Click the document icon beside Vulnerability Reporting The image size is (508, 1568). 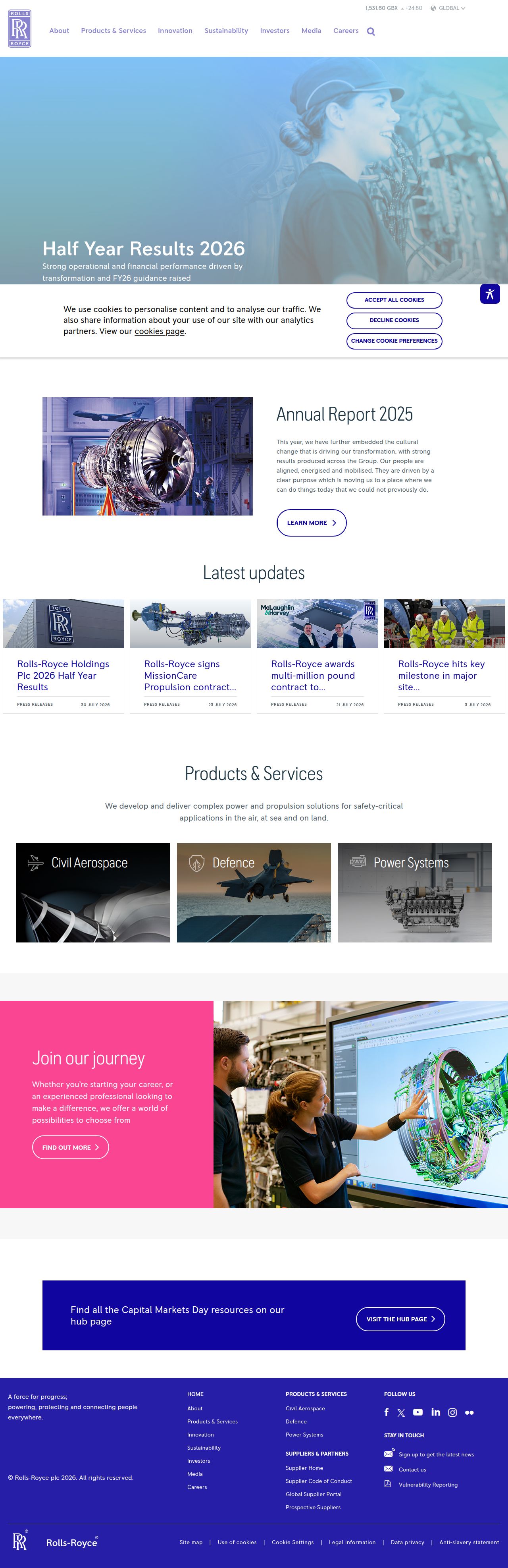coord(387,1484)
